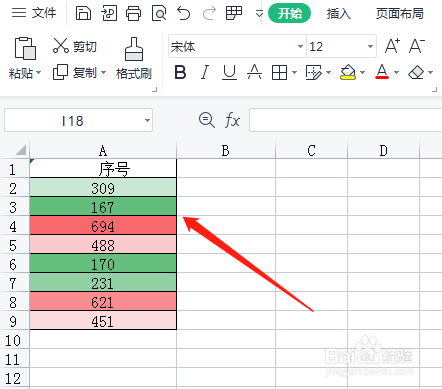442x389 pixels.
Task: Open the font size 12 dropdown
Action: click(370, 46)
